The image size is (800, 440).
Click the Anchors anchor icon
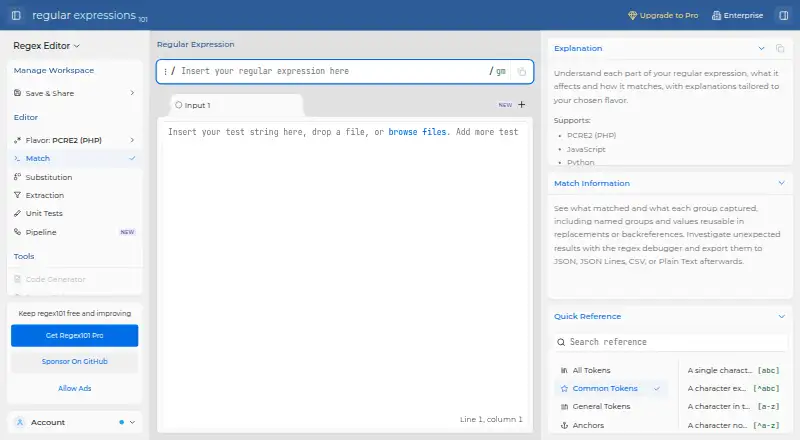click(x=564, y=425)
